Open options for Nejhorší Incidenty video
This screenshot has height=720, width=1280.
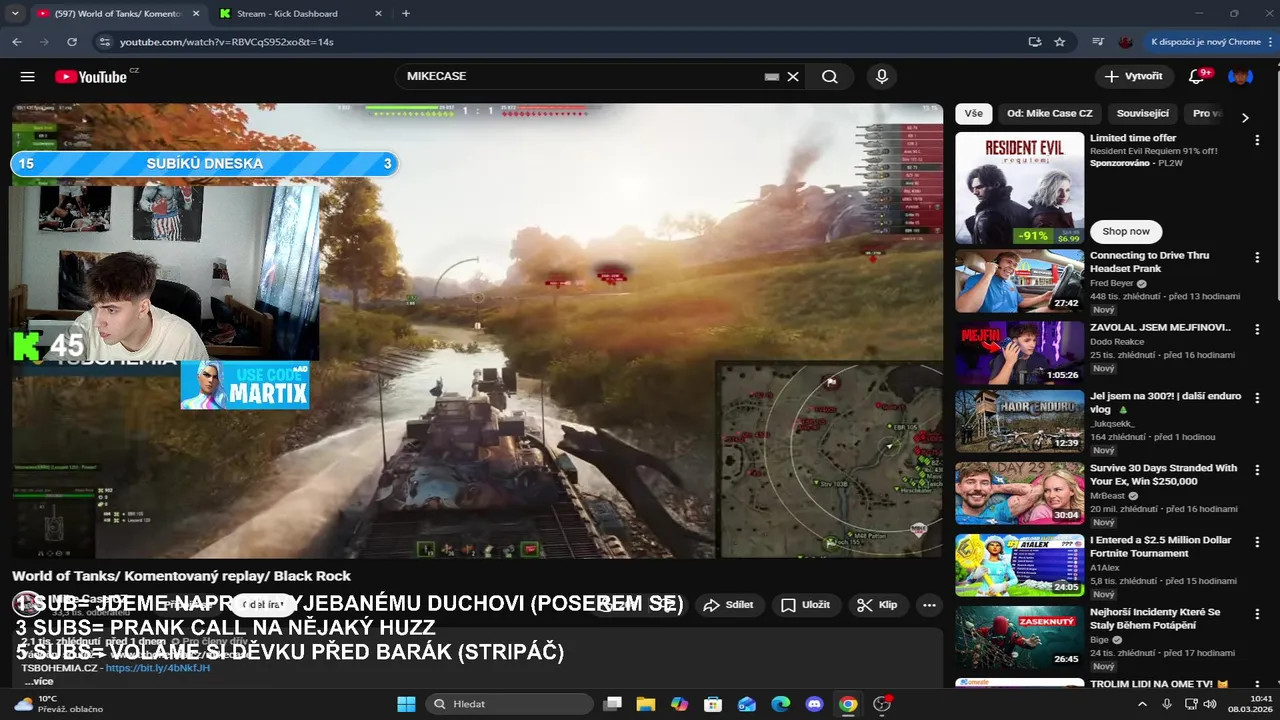tap(1257, 613)
